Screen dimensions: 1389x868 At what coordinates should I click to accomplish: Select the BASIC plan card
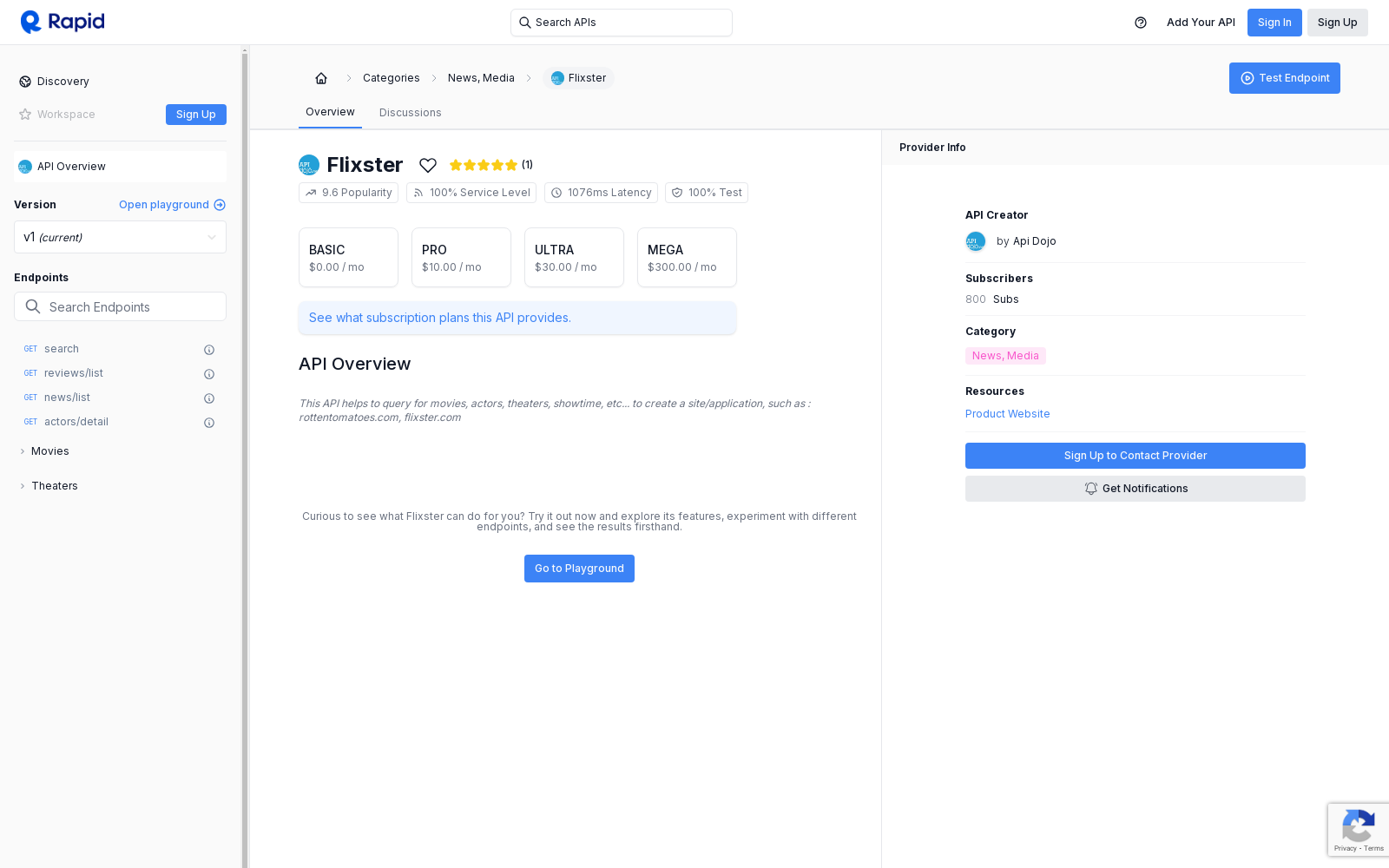point(348,258)
